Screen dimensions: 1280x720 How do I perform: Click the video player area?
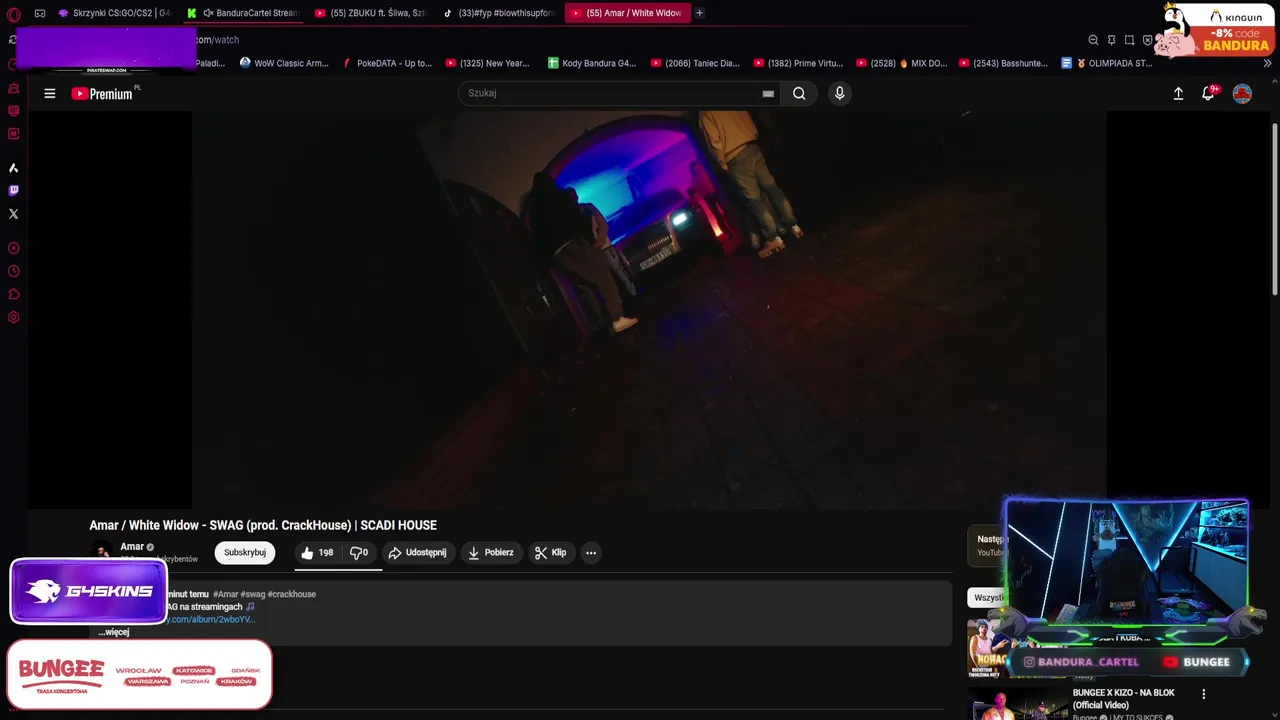tap(649, 310)
